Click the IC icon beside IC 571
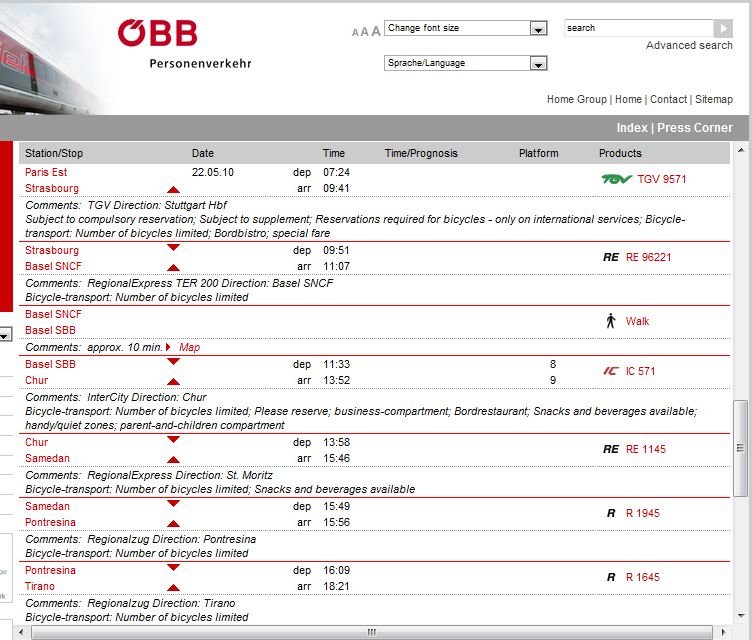This screenshot has height=640, width=752. tap(611, 371)
